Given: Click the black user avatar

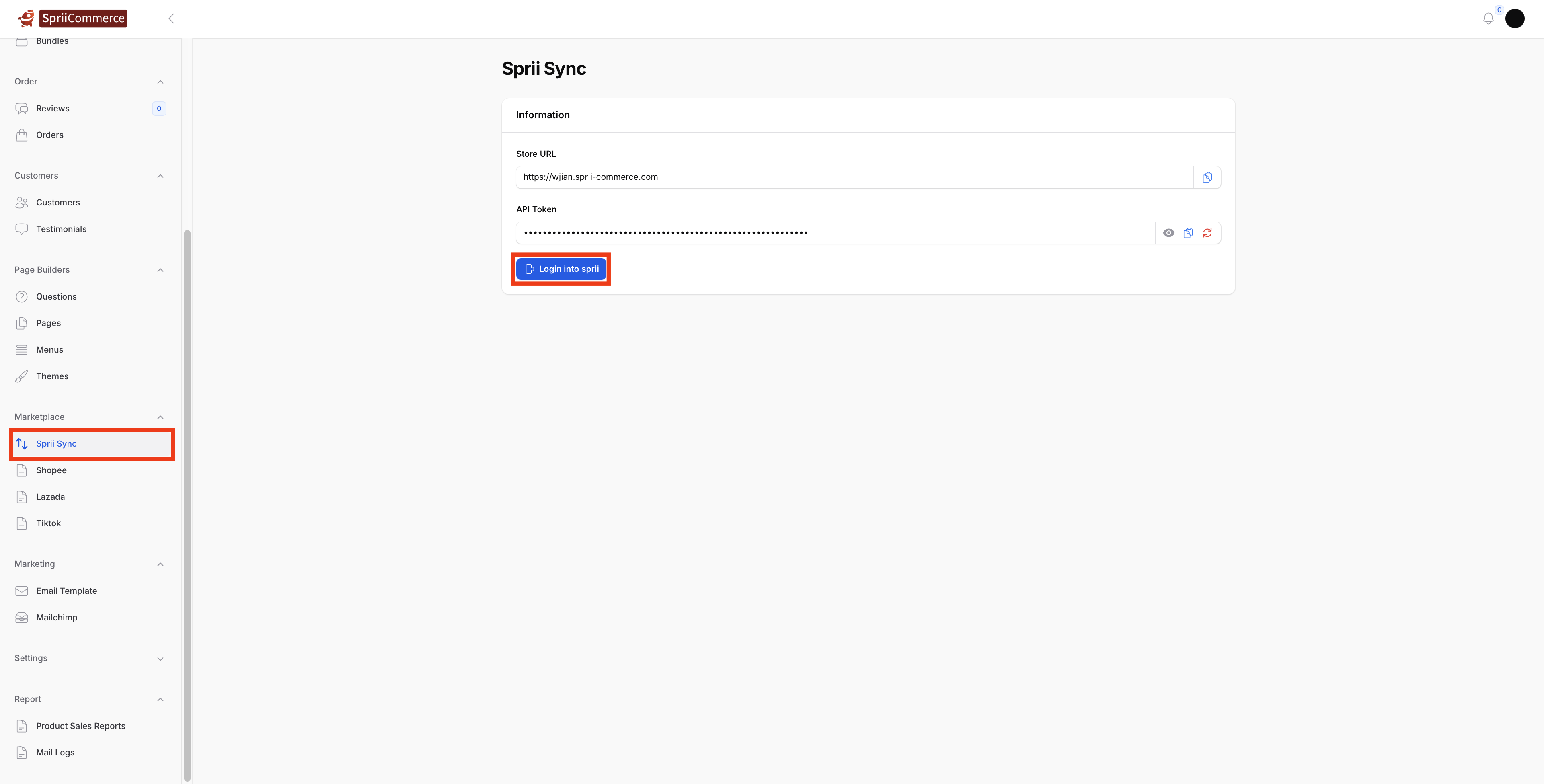Looking at the screenshot, I should click(1515, 18).
